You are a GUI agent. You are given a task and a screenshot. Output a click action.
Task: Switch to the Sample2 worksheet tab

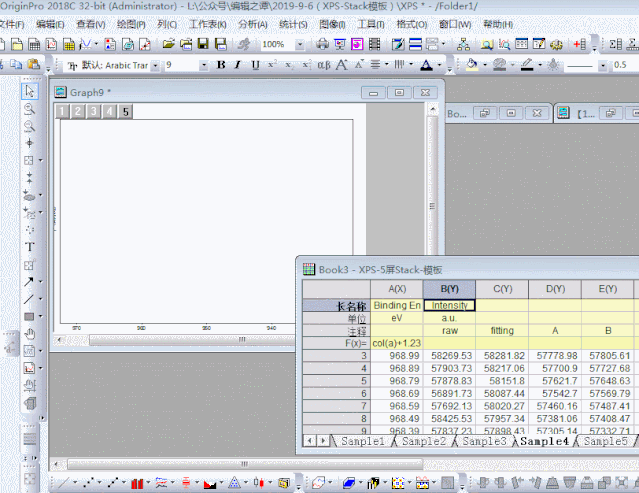[x=424, y=441]
